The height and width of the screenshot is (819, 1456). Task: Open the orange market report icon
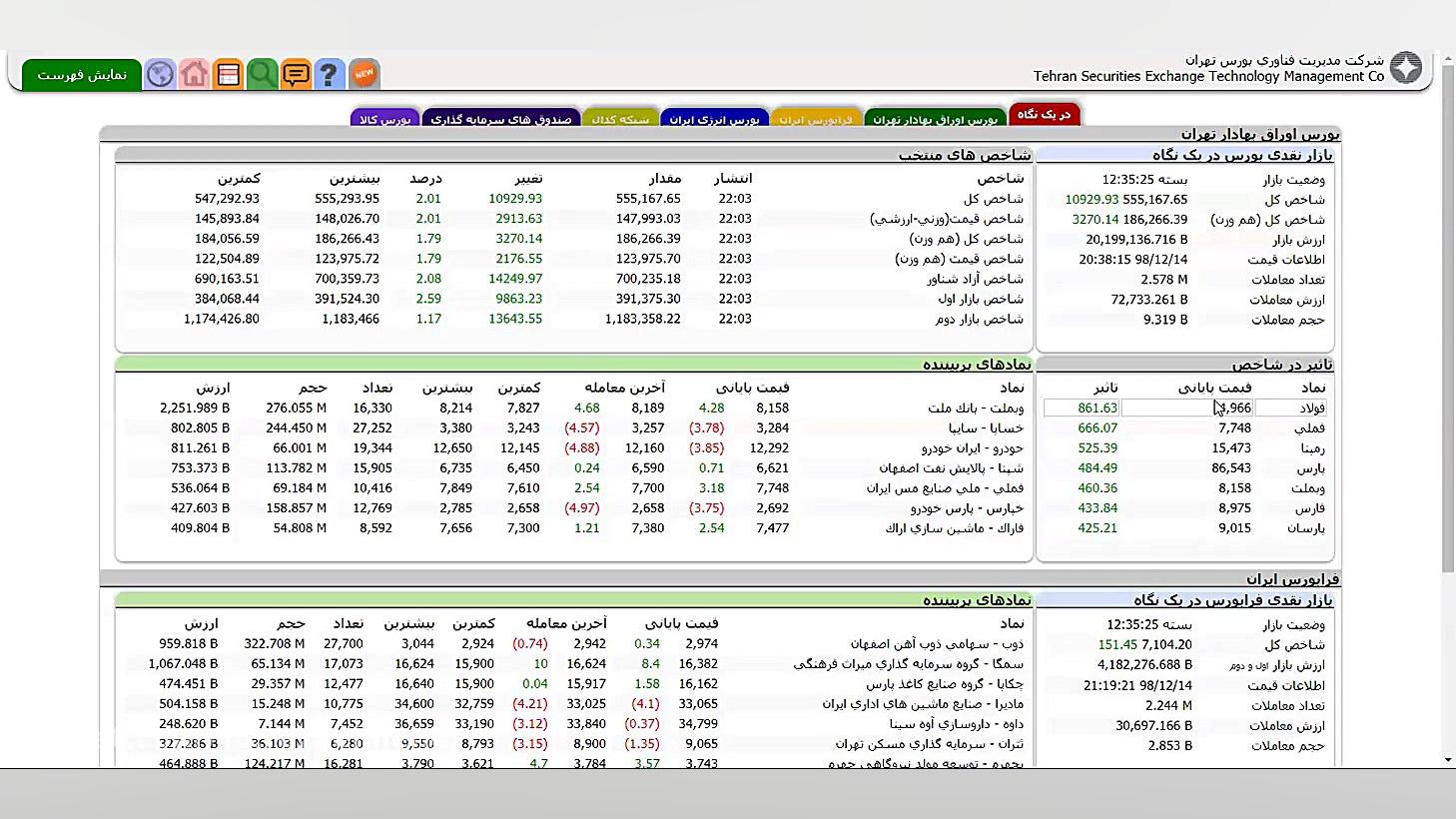228,74
